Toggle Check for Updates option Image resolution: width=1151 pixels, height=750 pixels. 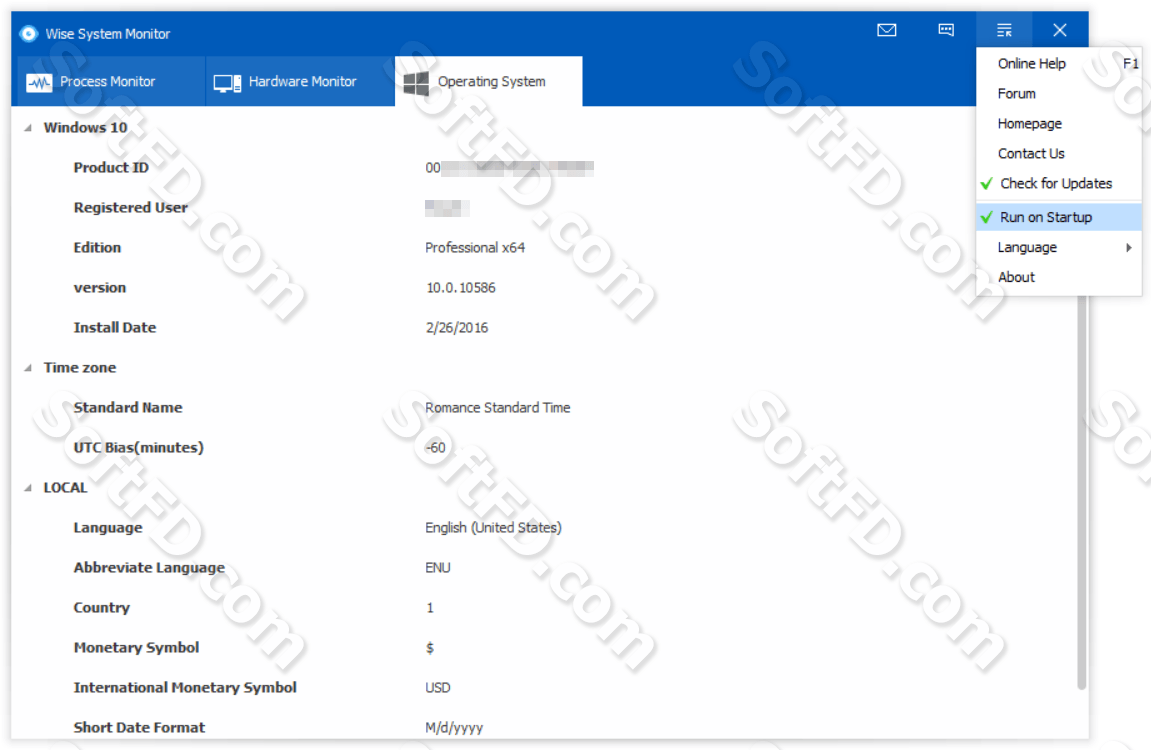[x=1059, y=183]
